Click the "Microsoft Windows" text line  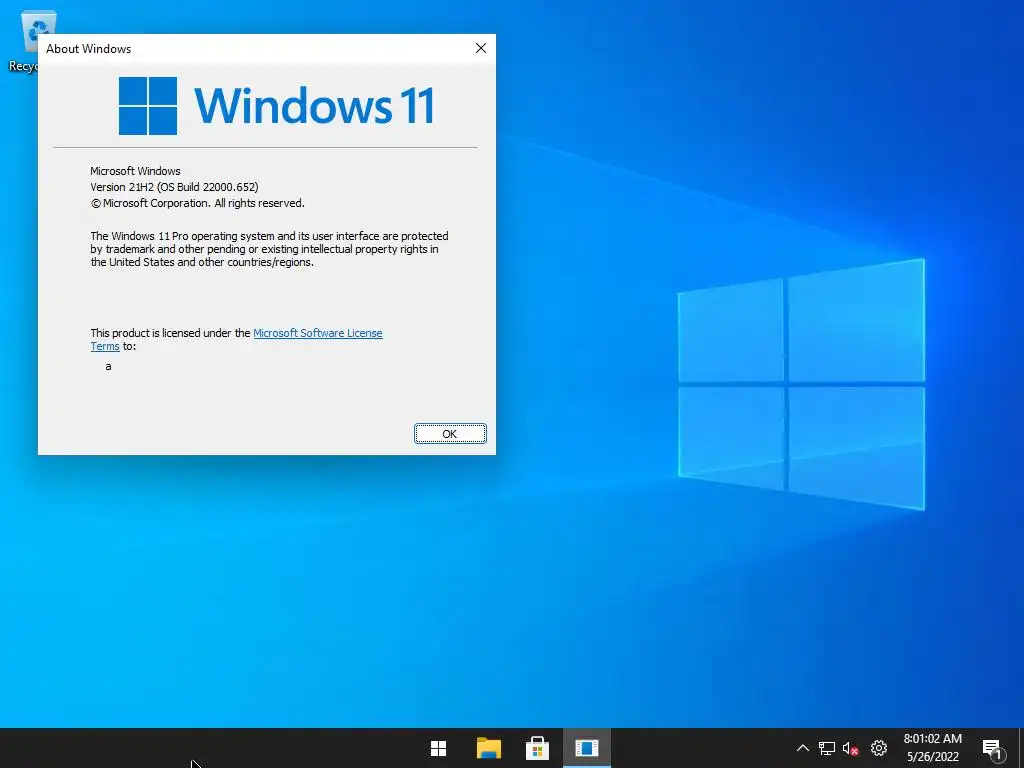click(135, 171)
